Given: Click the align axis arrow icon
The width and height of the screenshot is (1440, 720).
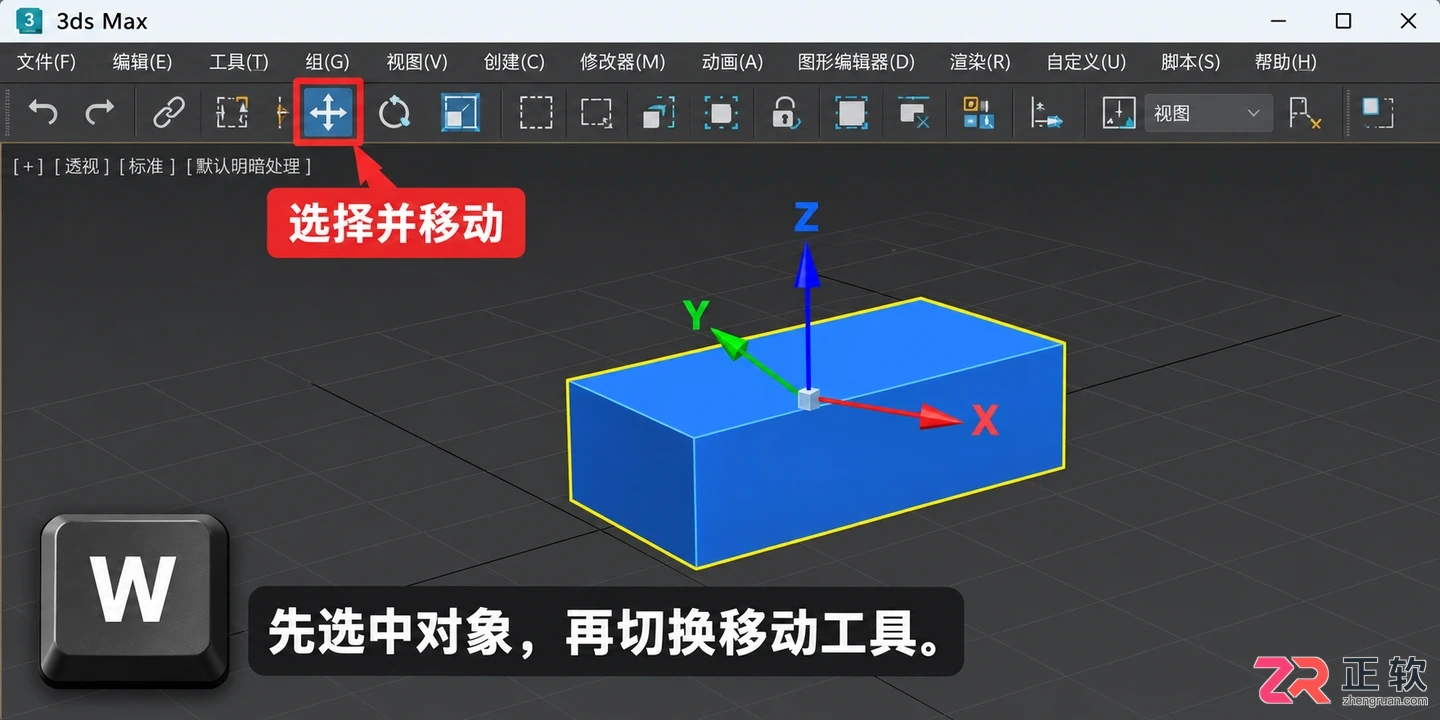Looking at the screenshot, I should pos(1046,113).
